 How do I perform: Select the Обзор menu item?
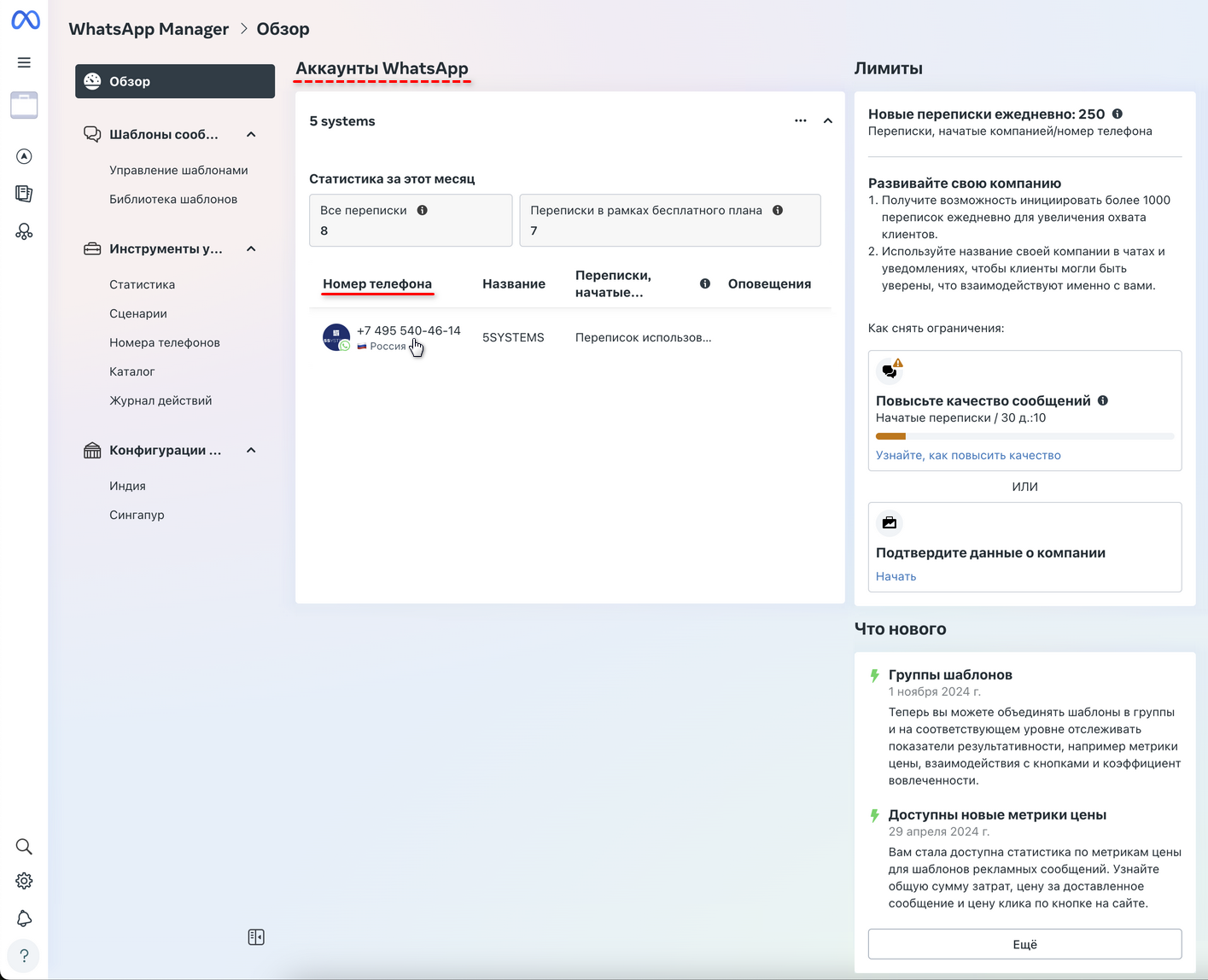[175, 81]
